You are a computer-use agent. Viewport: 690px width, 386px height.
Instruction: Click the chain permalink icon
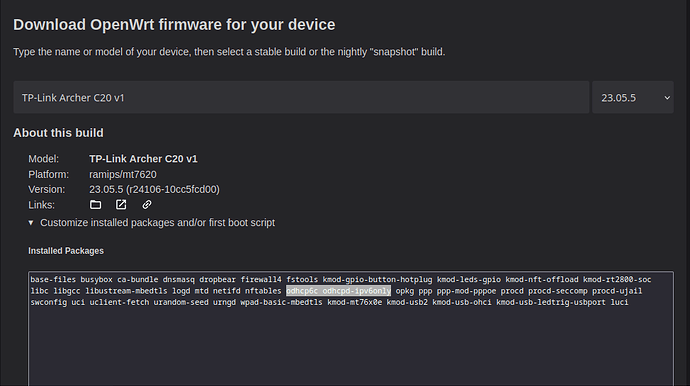pos(147,205)
